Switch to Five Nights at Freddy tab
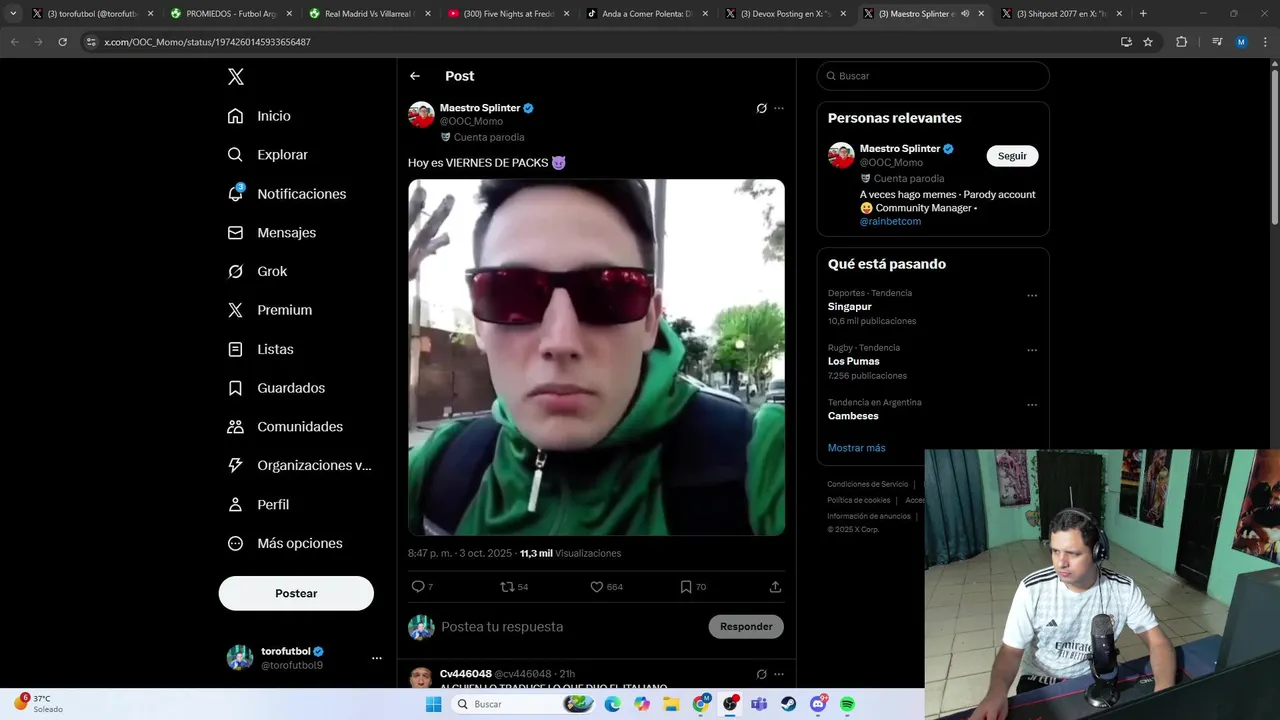The image size is (1280, 720). [508, 14]
